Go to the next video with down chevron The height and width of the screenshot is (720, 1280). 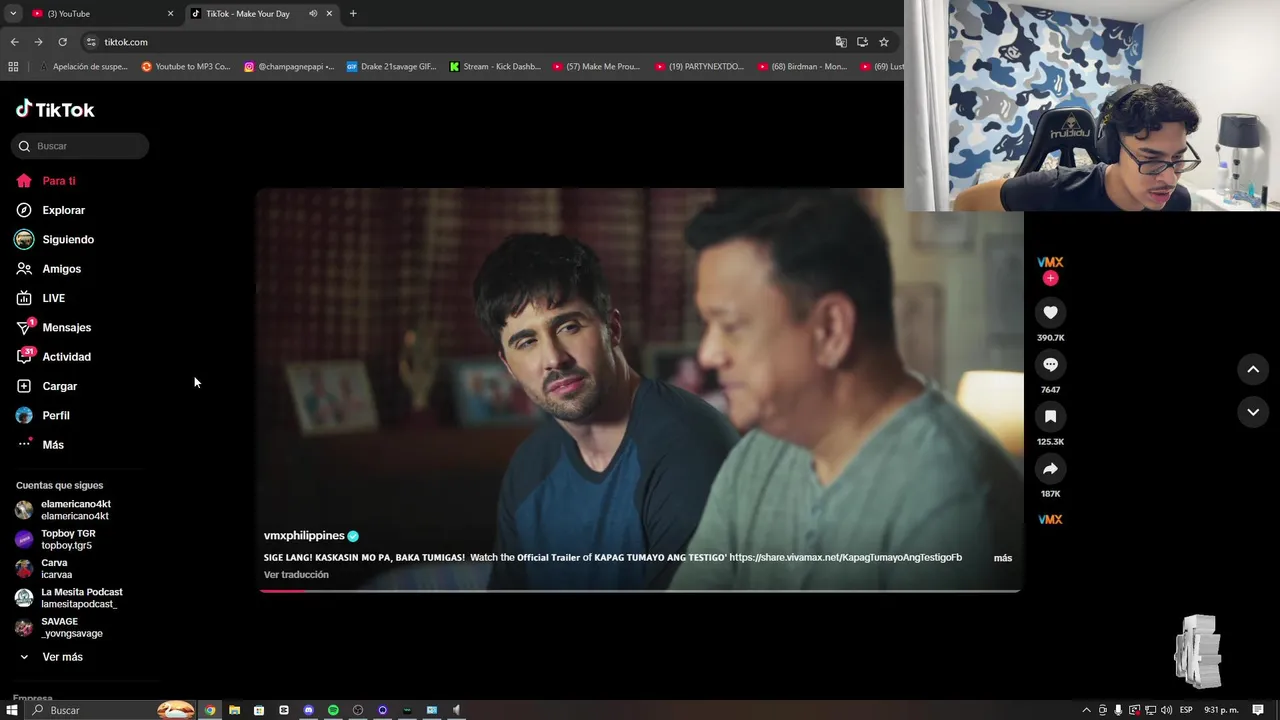point(1253,412)
